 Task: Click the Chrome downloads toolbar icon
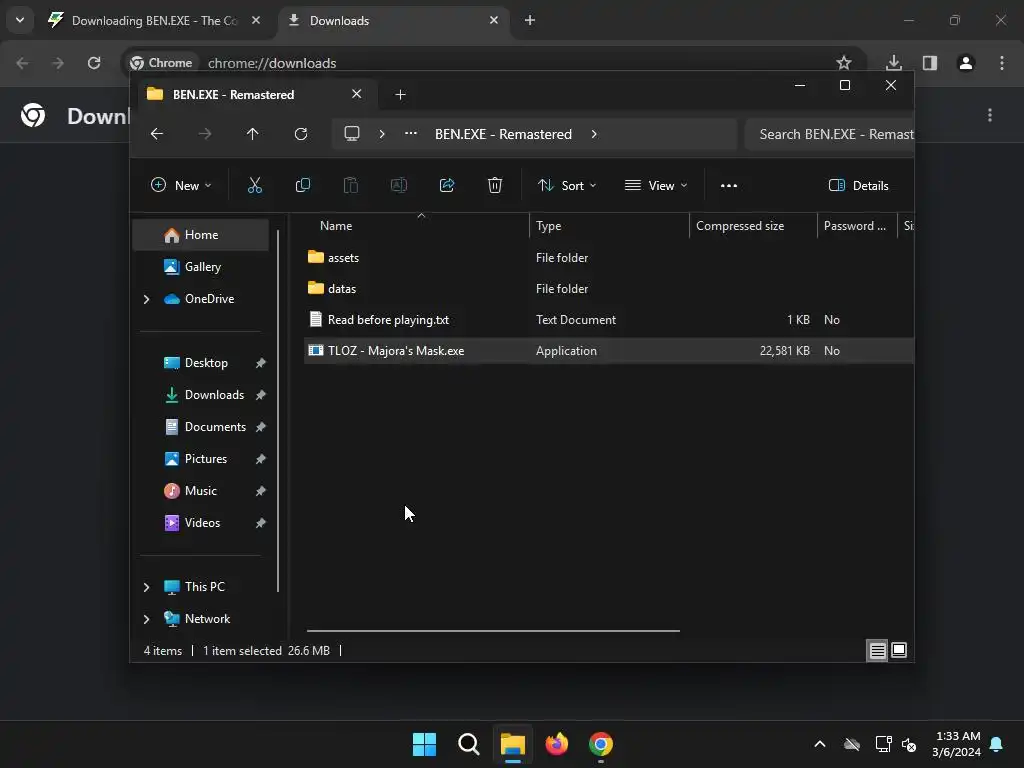pos(894,63)
